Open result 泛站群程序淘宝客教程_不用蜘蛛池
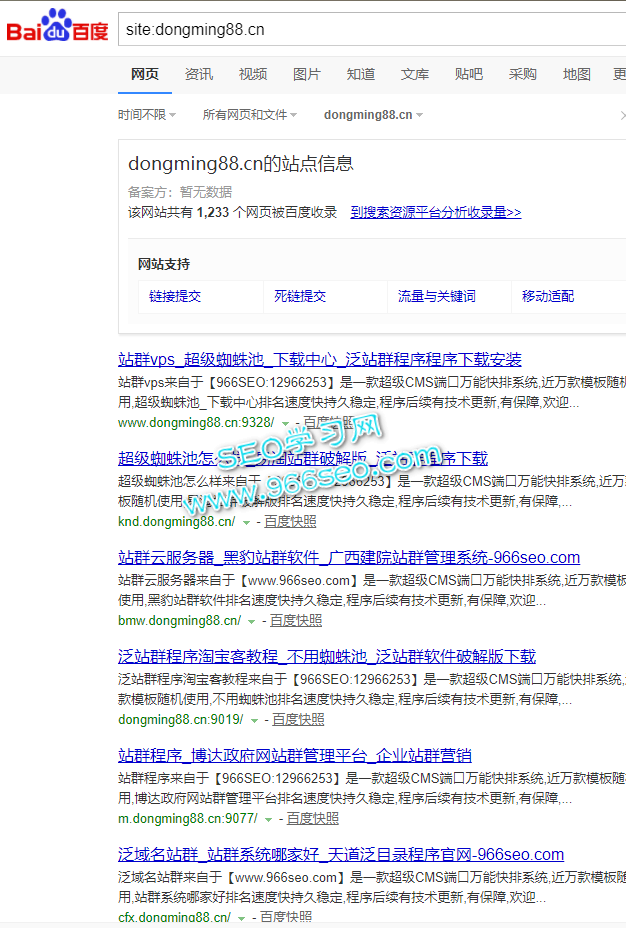The height and width of the screenshot is (928, 626). click(x=327, y=656)
